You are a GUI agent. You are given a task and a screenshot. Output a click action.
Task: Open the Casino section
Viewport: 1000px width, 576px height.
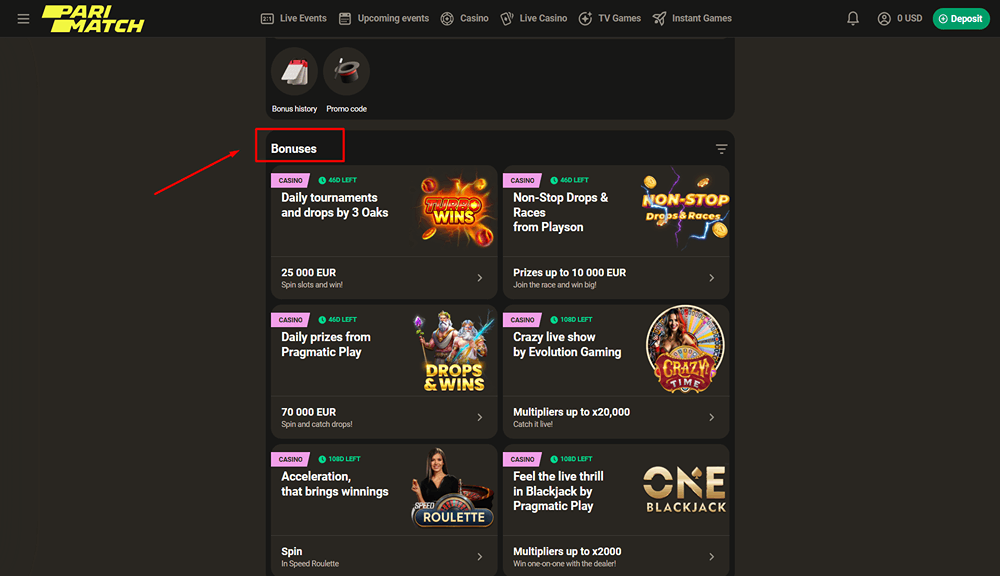474,18
